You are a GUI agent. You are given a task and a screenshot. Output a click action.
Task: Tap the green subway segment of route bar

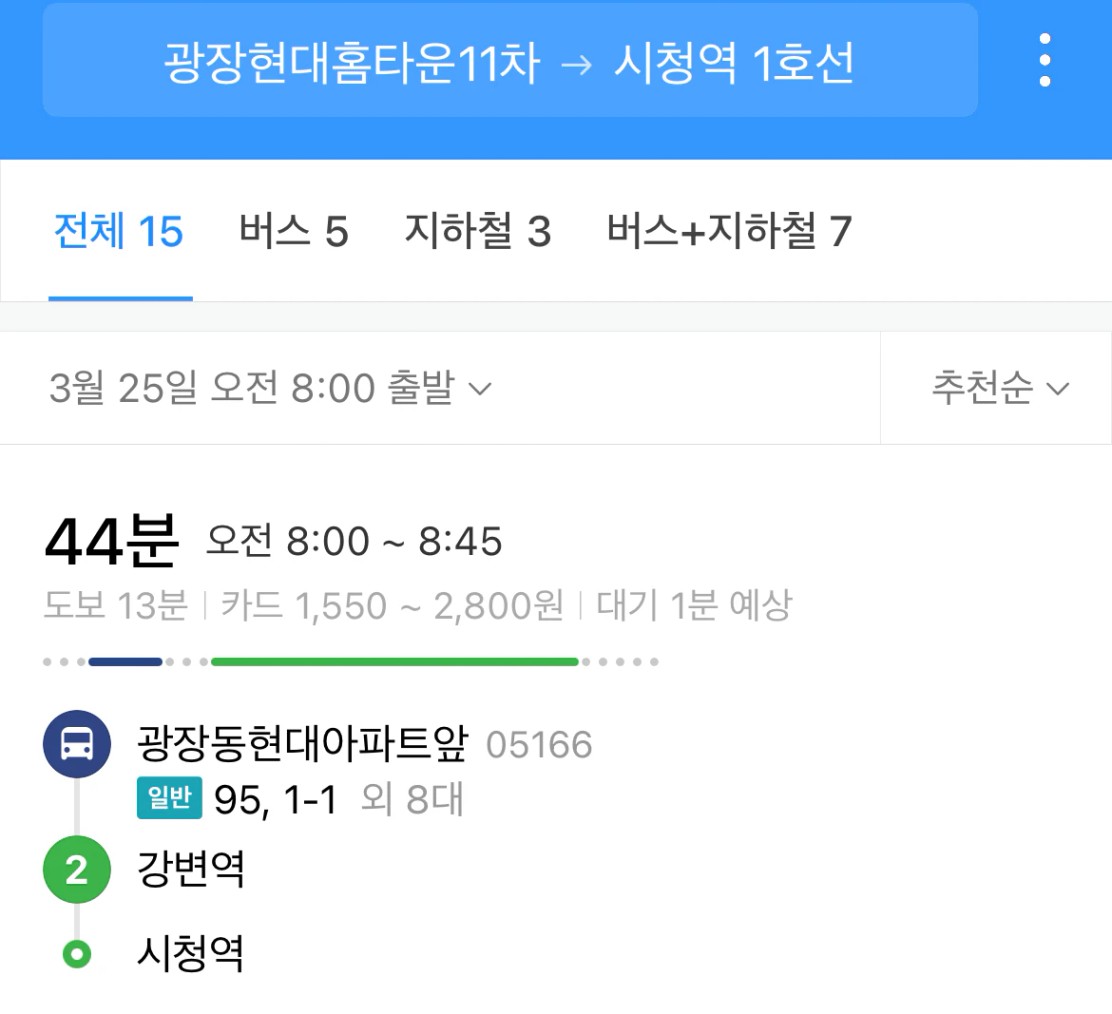[x=395, y=662]
